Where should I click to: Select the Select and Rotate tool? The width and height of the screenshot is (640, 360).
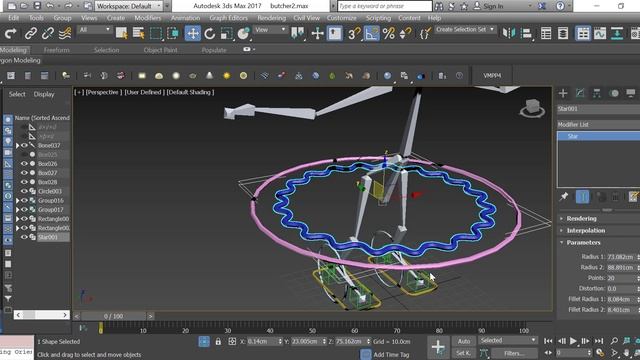coord(209,33)
